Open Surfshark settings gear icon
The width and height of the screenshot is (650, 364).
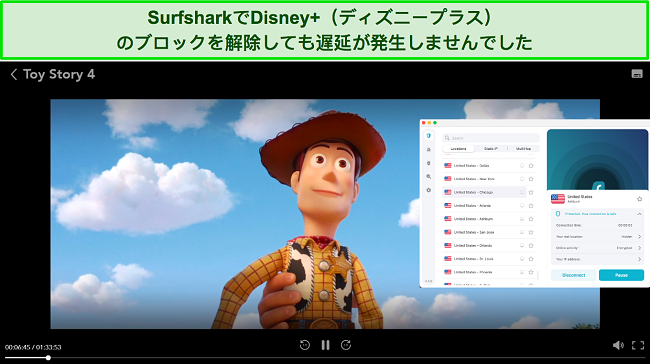tap(429, 190)
